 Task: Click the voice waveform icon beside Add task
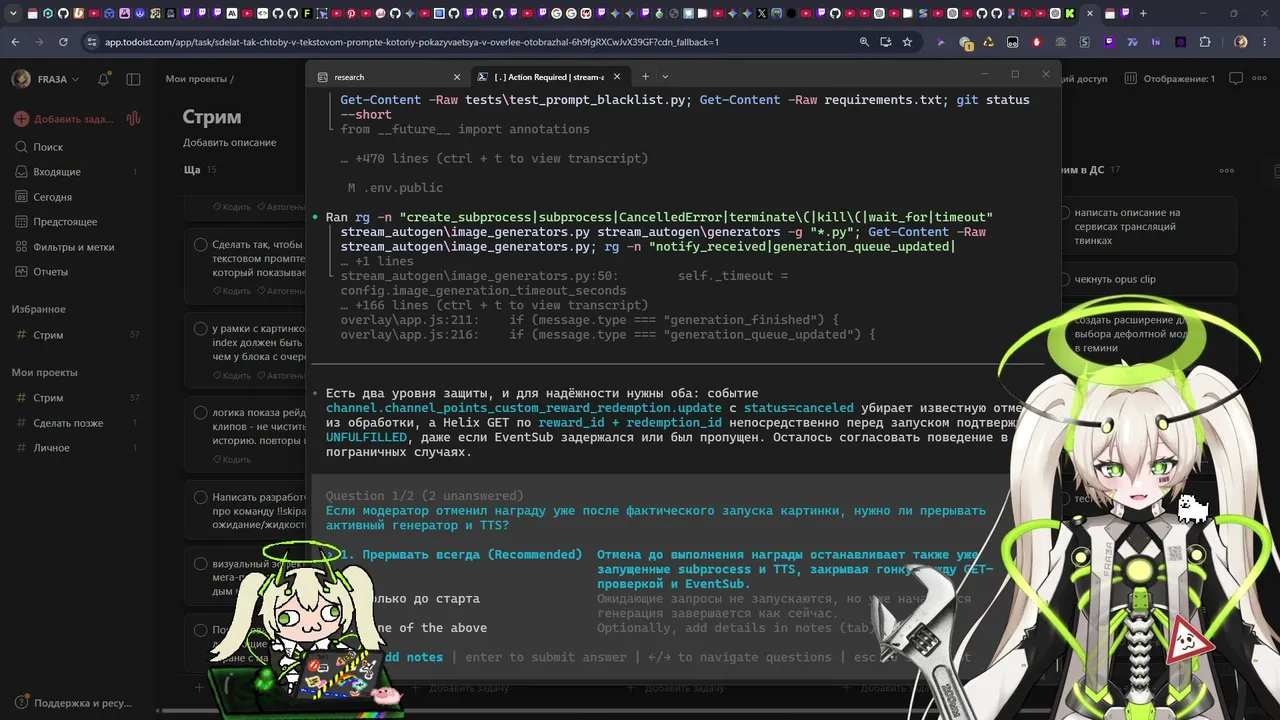[x=133, y=118]
